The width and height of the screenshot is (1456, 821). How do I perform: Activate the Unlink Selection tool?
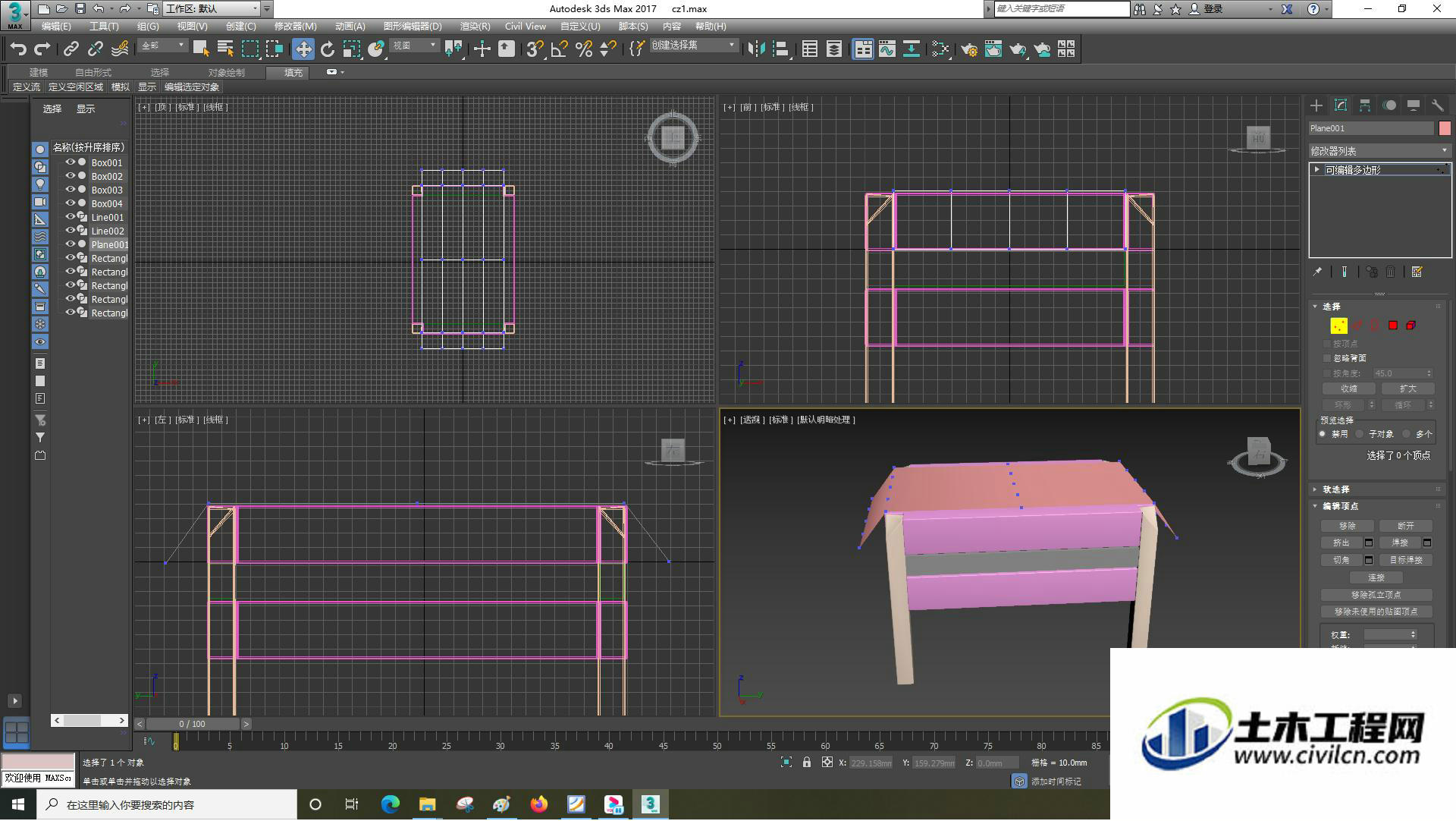click(96, 49)
